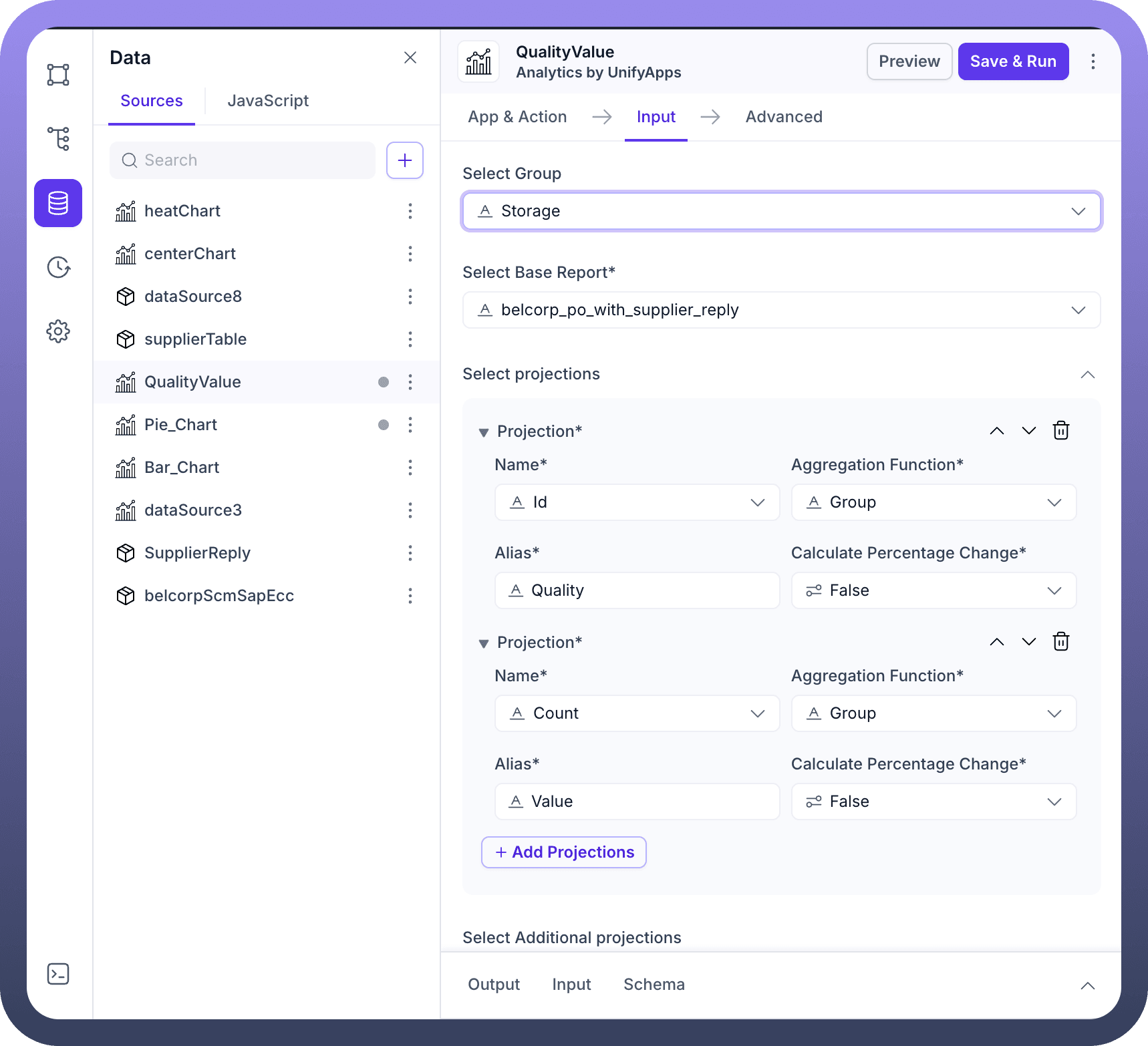Move second projection up with arrow

[996, 642]
